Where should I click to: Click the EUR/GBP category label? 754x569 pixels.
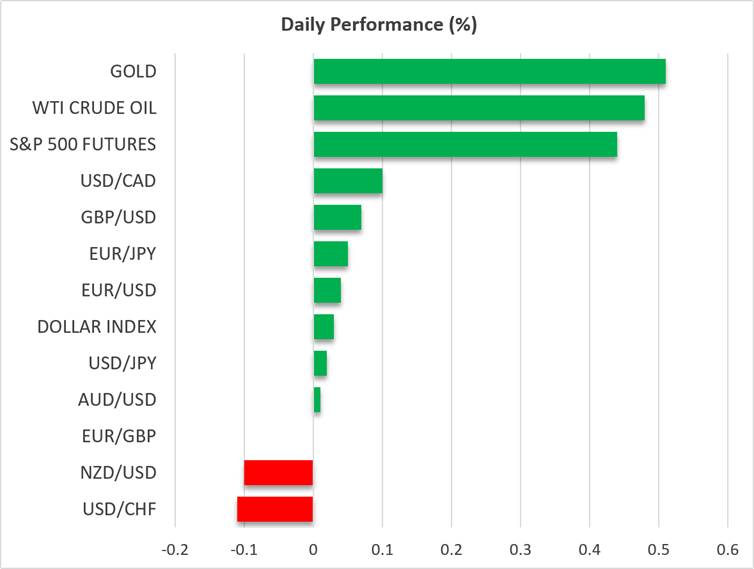(119, 436)
